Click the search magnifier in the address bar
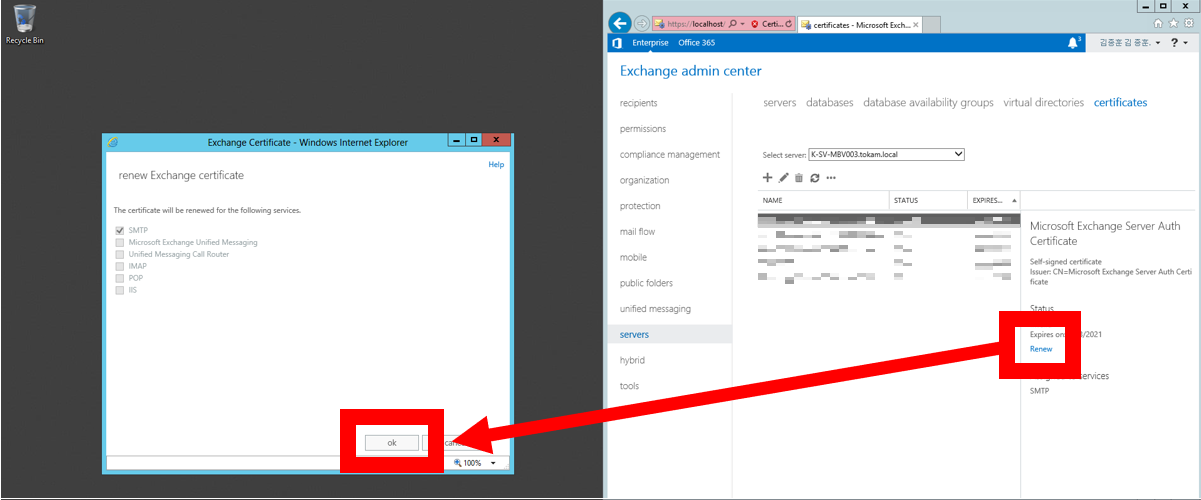 [x=732, y=23]
